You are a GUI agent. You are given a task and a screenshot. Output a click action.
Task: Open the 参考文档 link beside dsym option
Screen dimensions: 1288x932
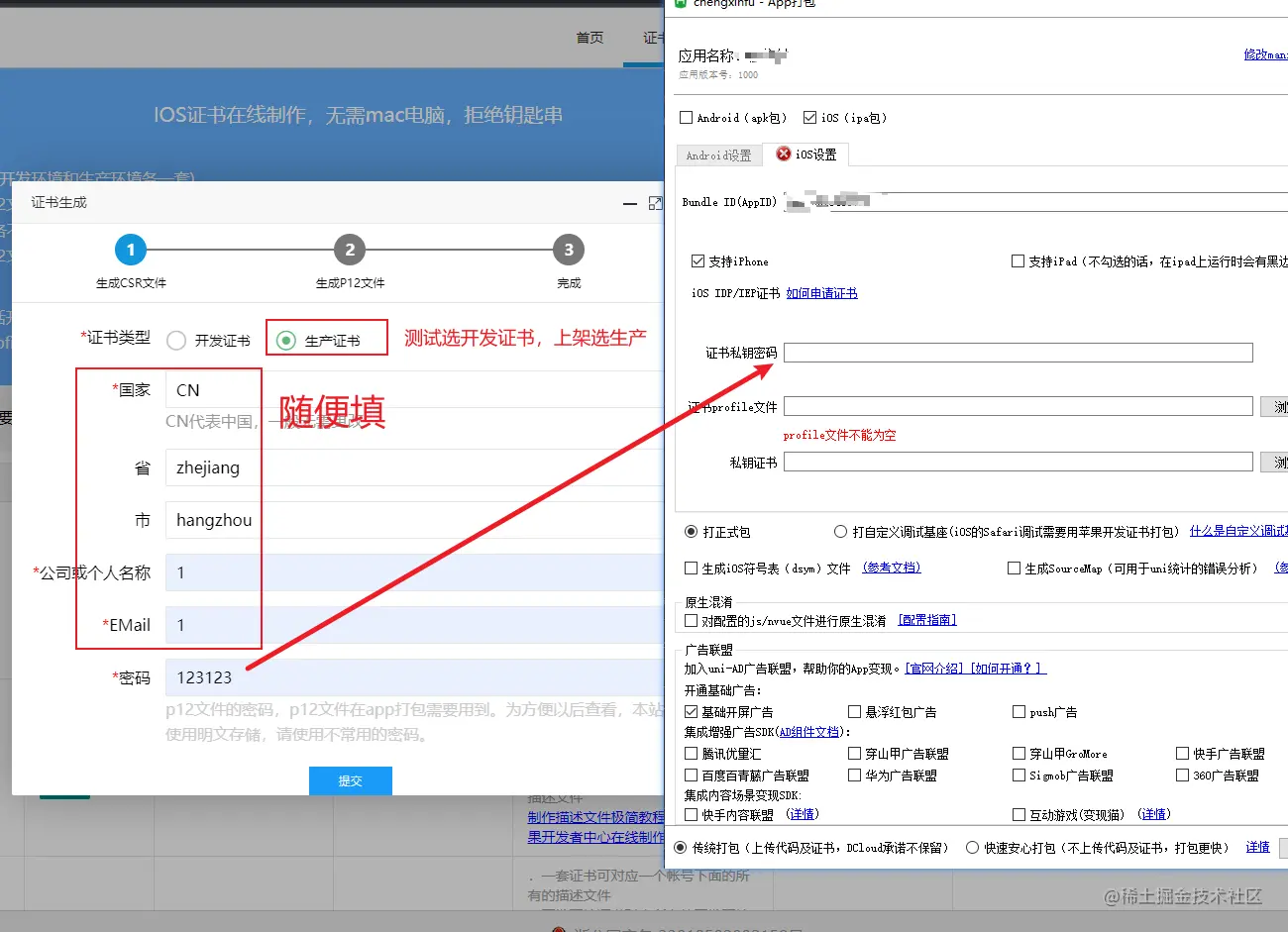(x=892, y=568)
